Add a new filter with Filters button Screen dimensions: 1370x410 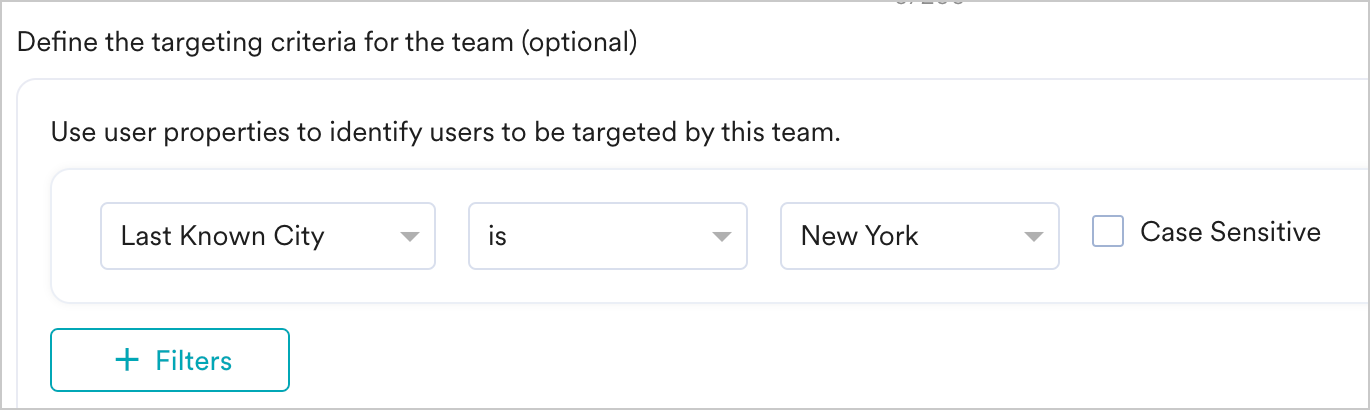pyautogui.click(x=170, y=360)
